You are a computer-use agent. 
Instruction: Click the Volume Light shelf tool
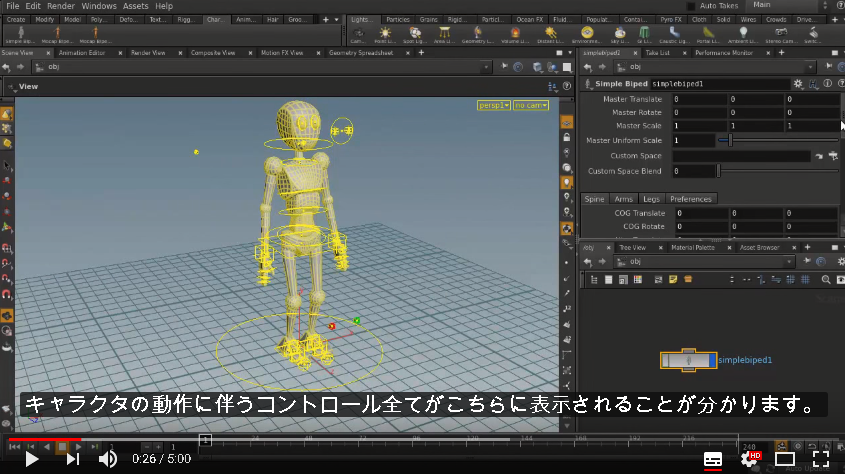(x=515, y=35)
